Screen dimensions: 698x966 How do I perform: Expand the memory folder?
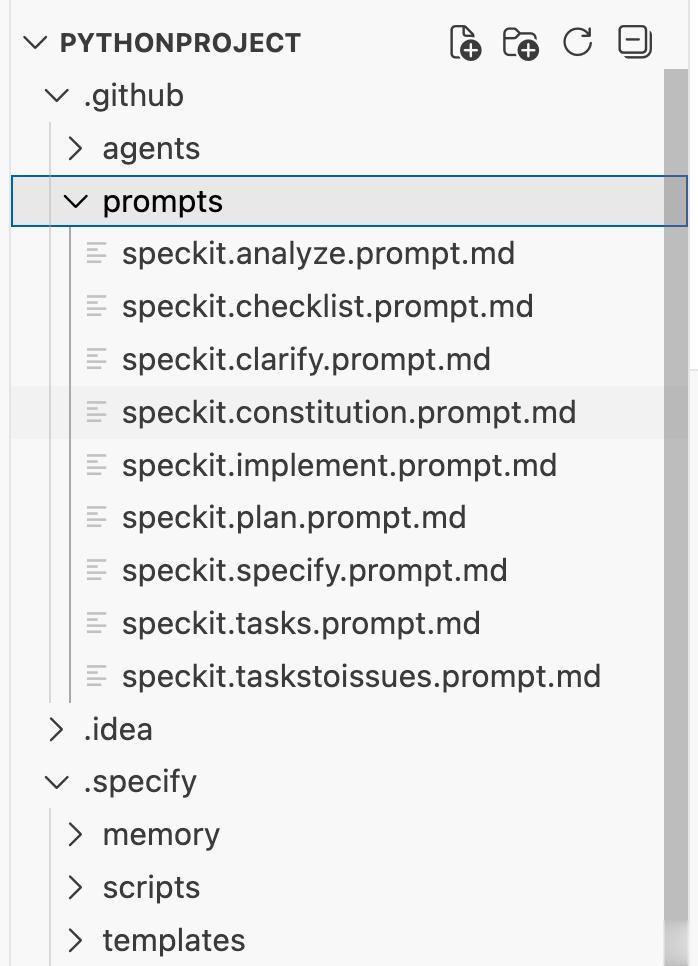click(x=75, y=835)
